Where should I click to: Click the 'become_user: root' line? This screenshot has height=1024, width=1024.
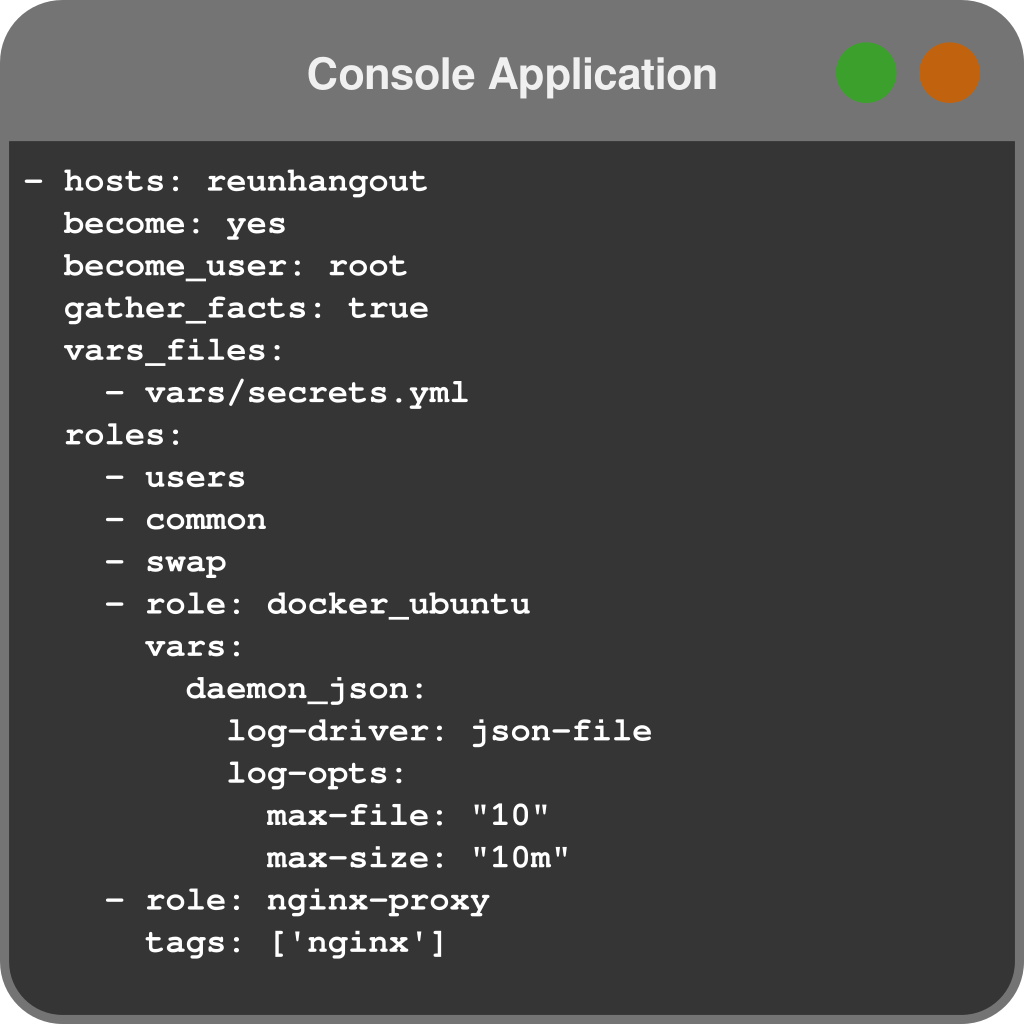tap(235, 266)
